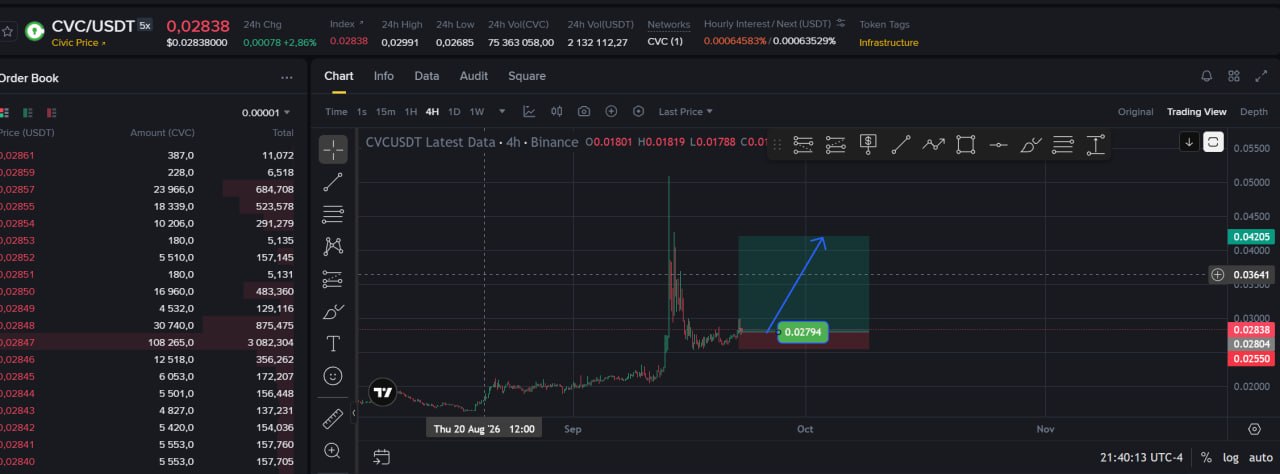The width and height of the screenshot is (1280, 474).
Task: Open the multi-chart grid layout icon
Action: pos(1234,76)
